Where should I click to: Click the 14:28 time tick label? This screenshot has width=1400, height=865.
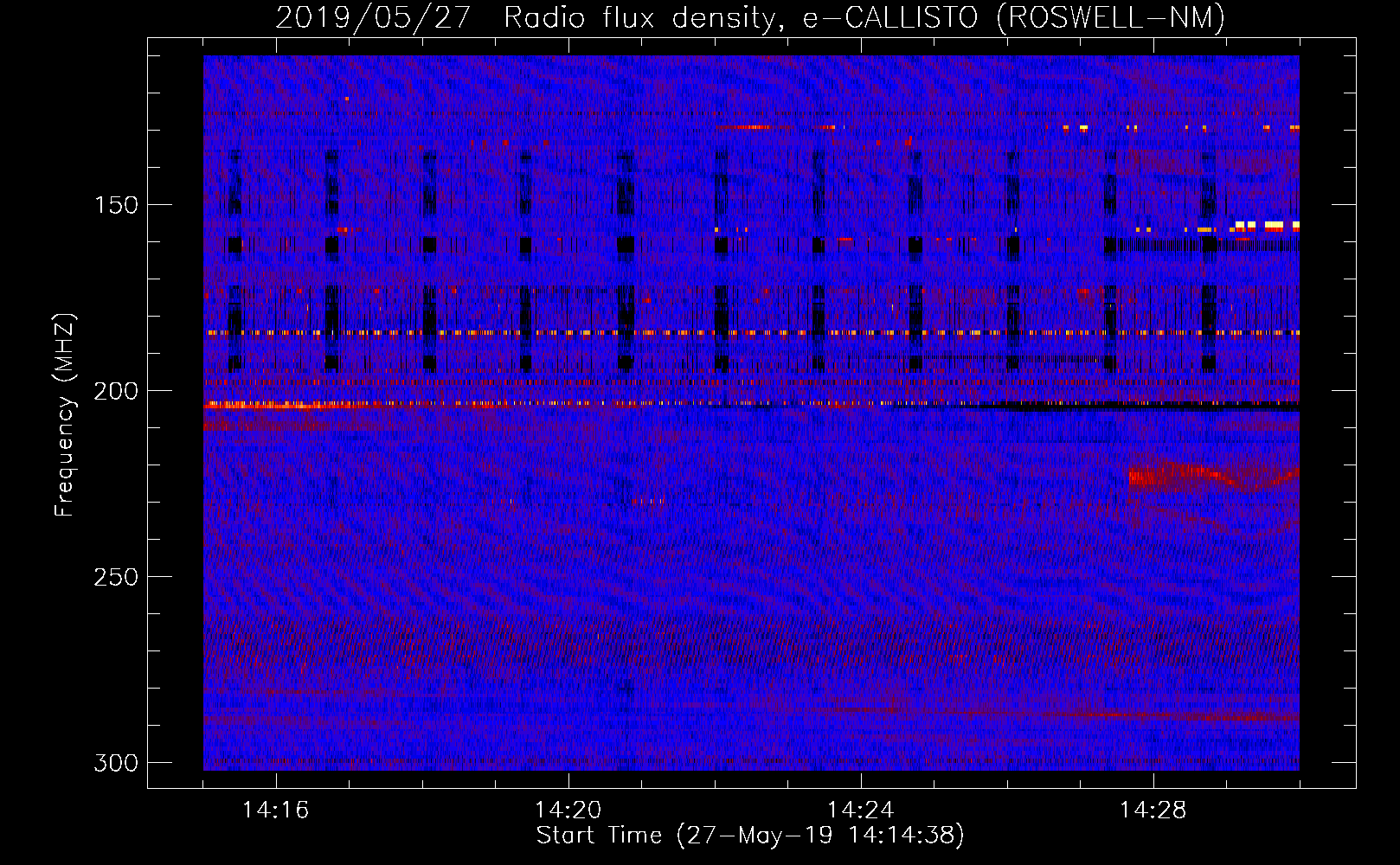click(1153, 810)
